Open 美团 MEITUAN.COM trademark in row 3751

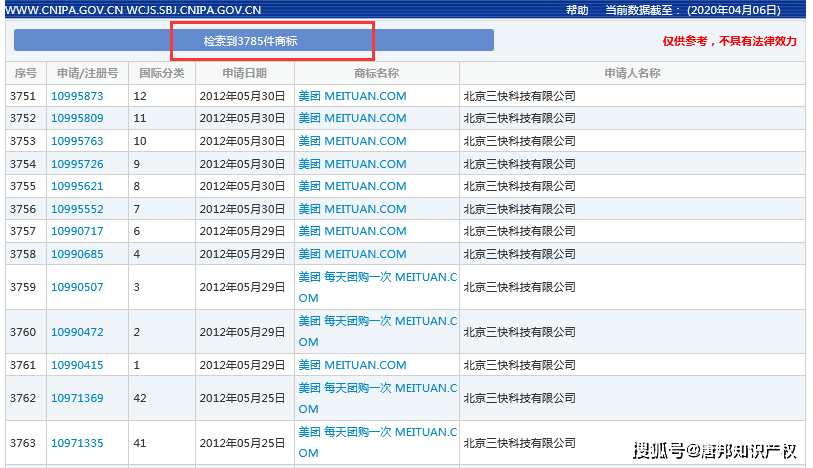pyautogui.click(x=353, y=96)
